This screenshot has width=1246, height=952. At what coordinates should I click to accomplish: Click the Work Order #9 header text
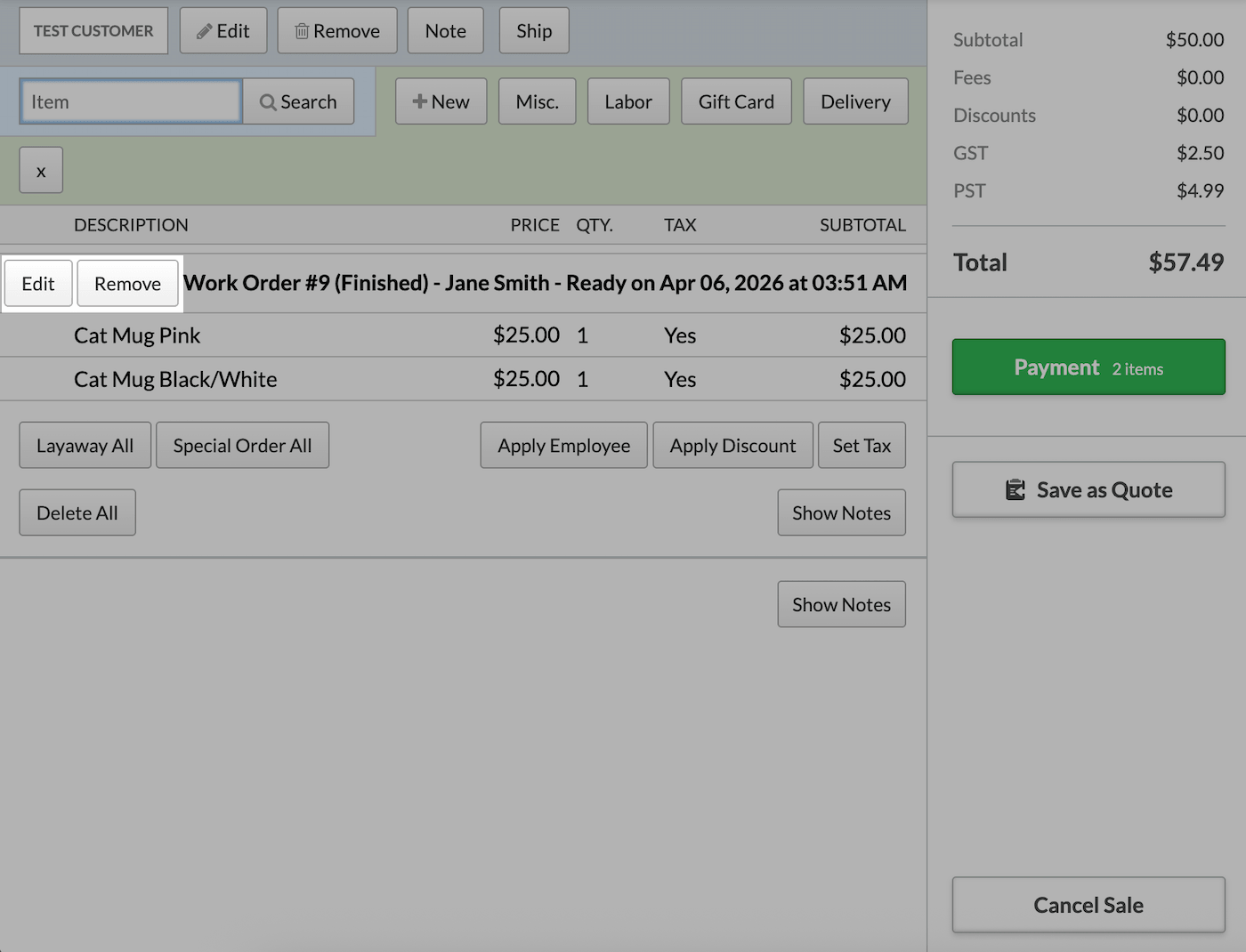[x=546, y=283]
